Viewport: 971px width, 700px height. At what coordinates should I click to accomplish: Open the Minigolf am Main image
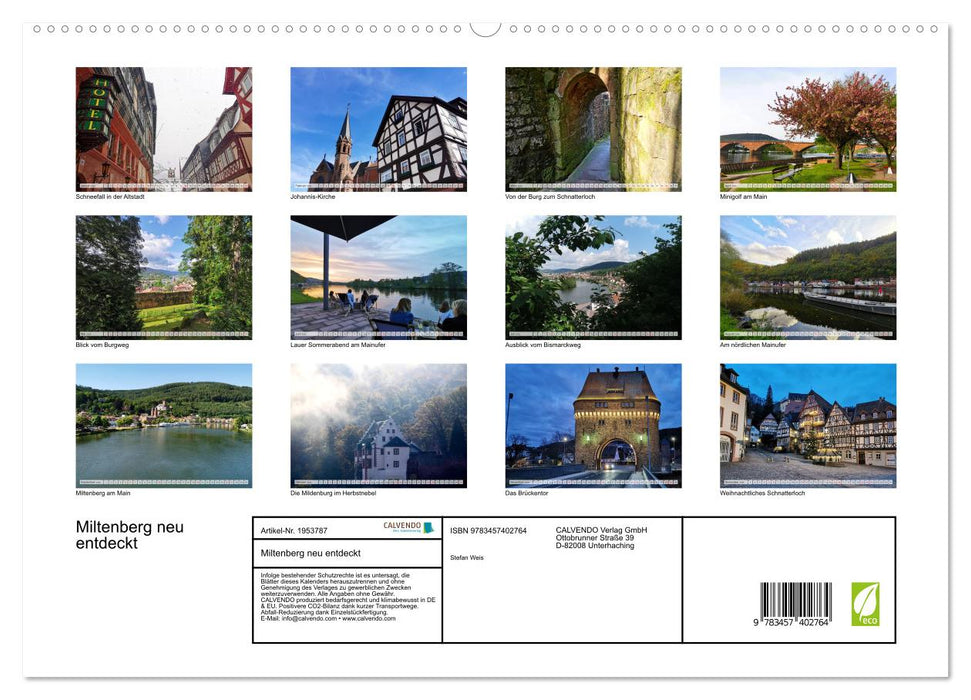click(x=808, y=128)
